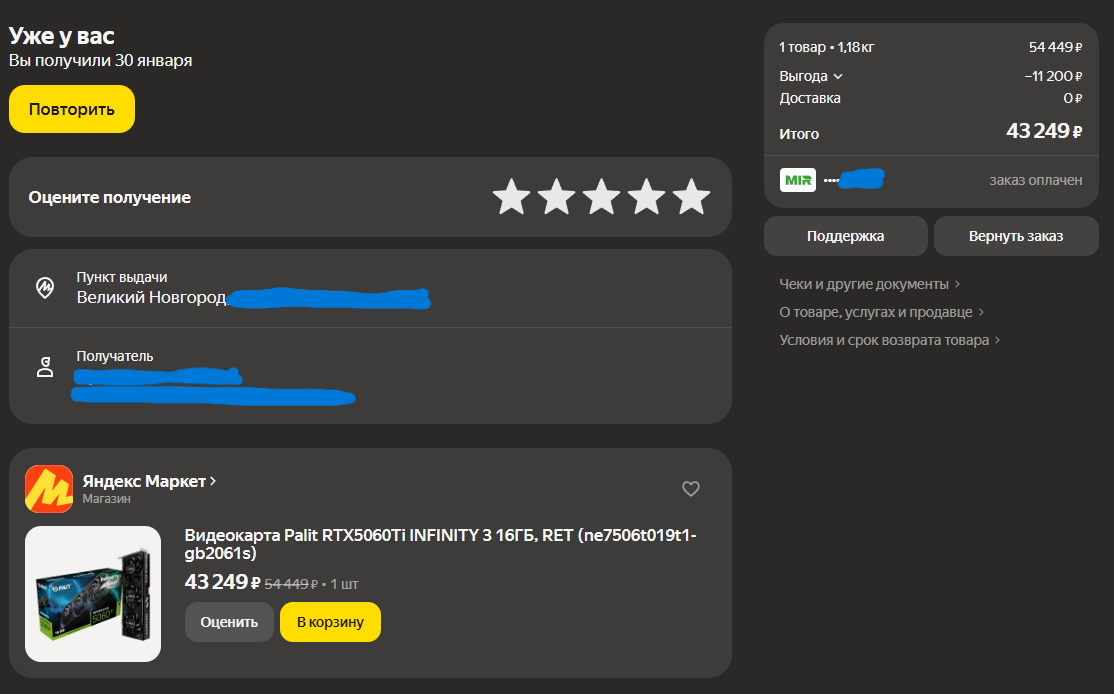Add the video card В корзину
This screenshot has height=694, width=1114.
click(330, 622)
